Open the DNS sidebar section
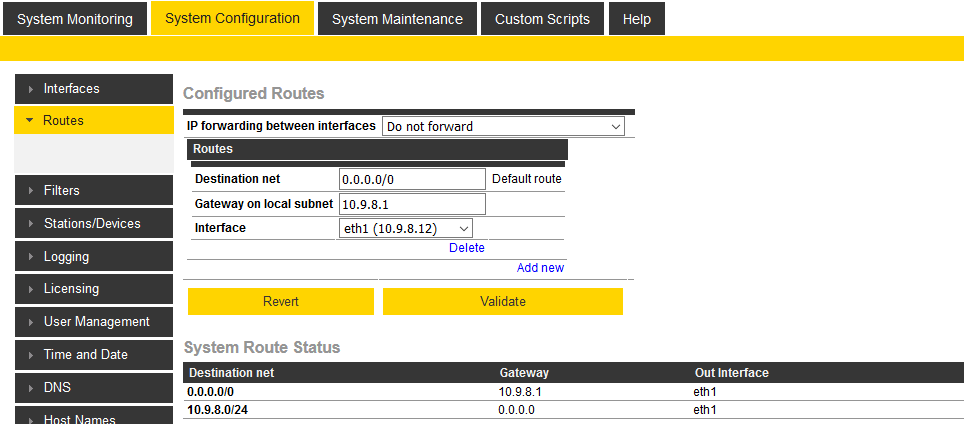The width and height of the screenshot is (964, 424). point(93,388)
